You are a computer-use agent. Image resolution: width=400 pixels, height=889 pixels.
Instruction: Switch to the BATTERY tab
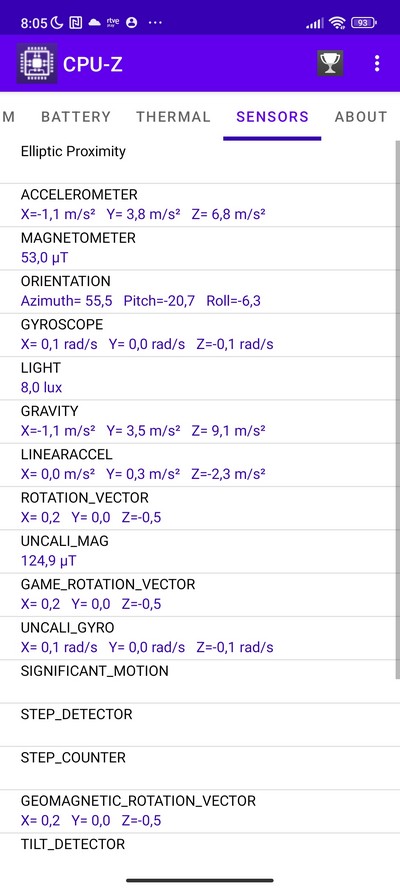tap(76, 117)
